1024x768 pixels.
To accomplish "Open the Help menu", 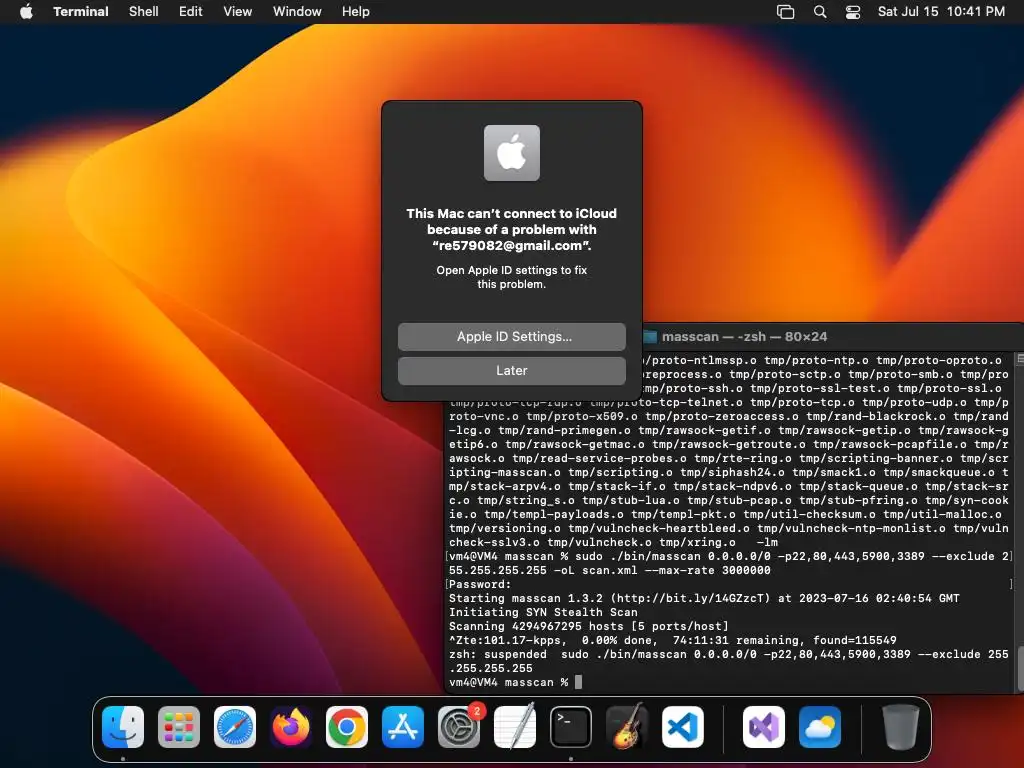I will click(355, 12).
